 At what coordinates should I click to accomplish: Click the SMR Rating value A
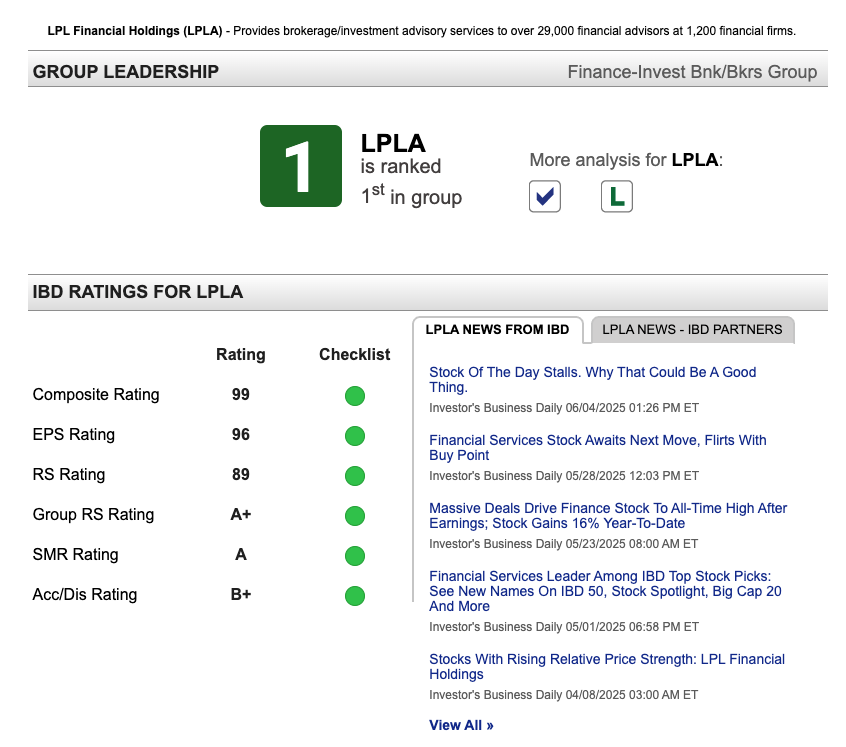(x=241, y=554)
